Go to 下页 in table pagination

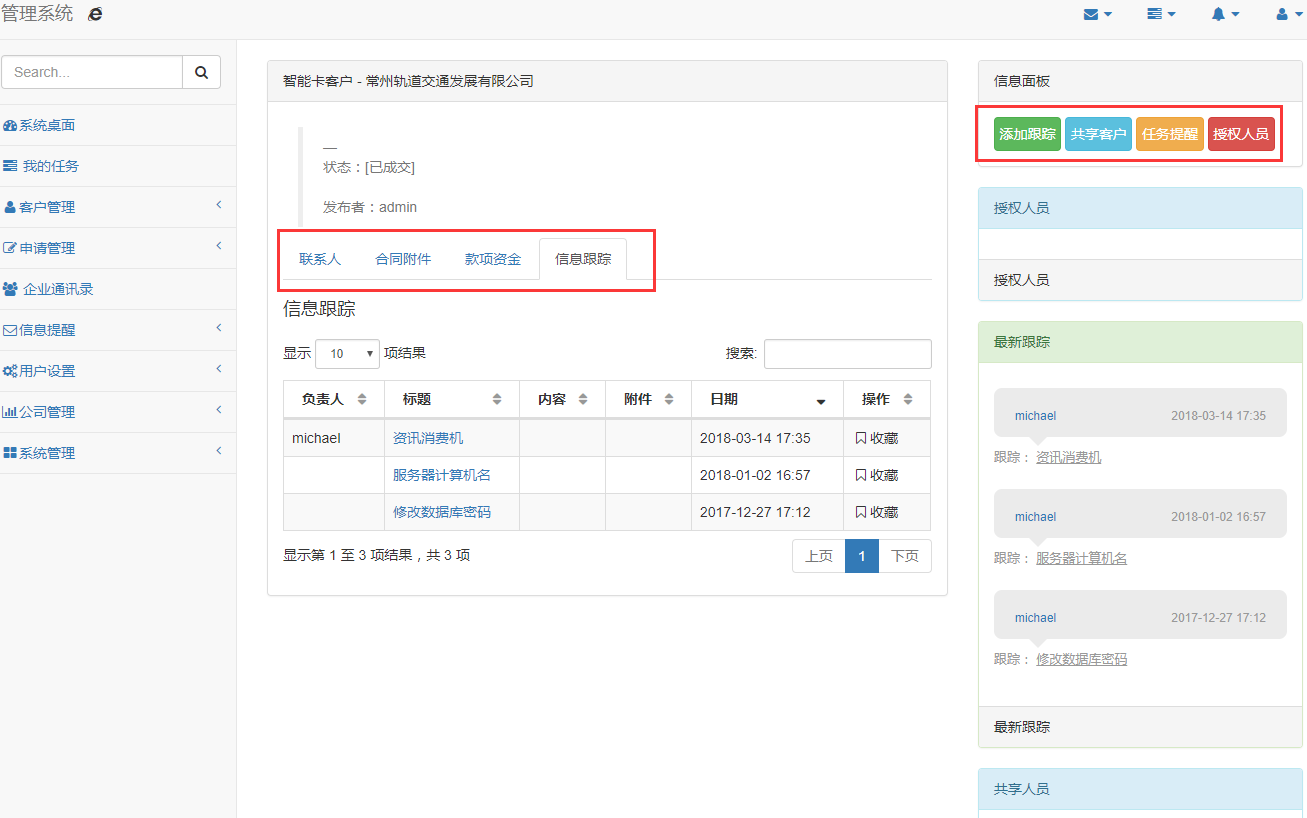(904, 556)
